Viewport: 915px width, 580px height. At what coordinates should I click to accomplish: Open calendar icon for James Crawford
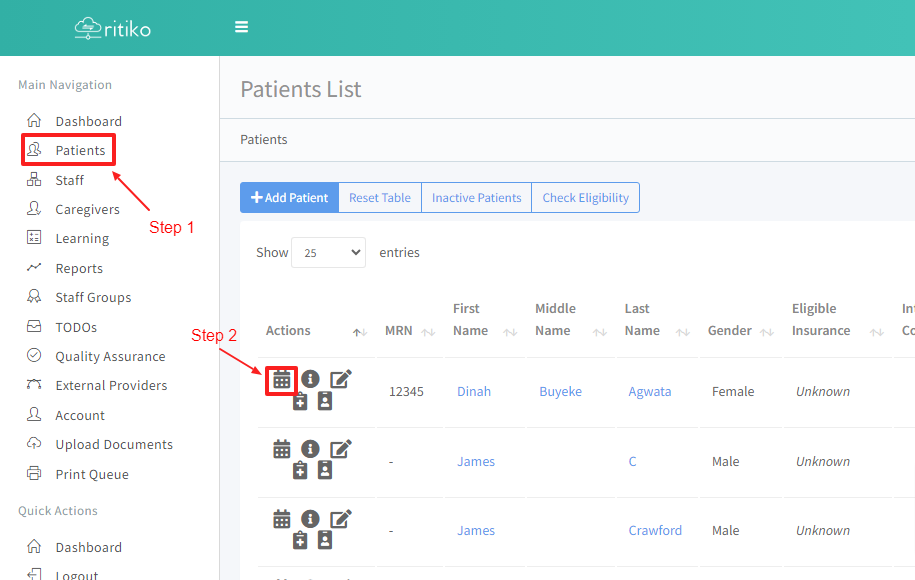pyautogui.click(x=282, y=519)
